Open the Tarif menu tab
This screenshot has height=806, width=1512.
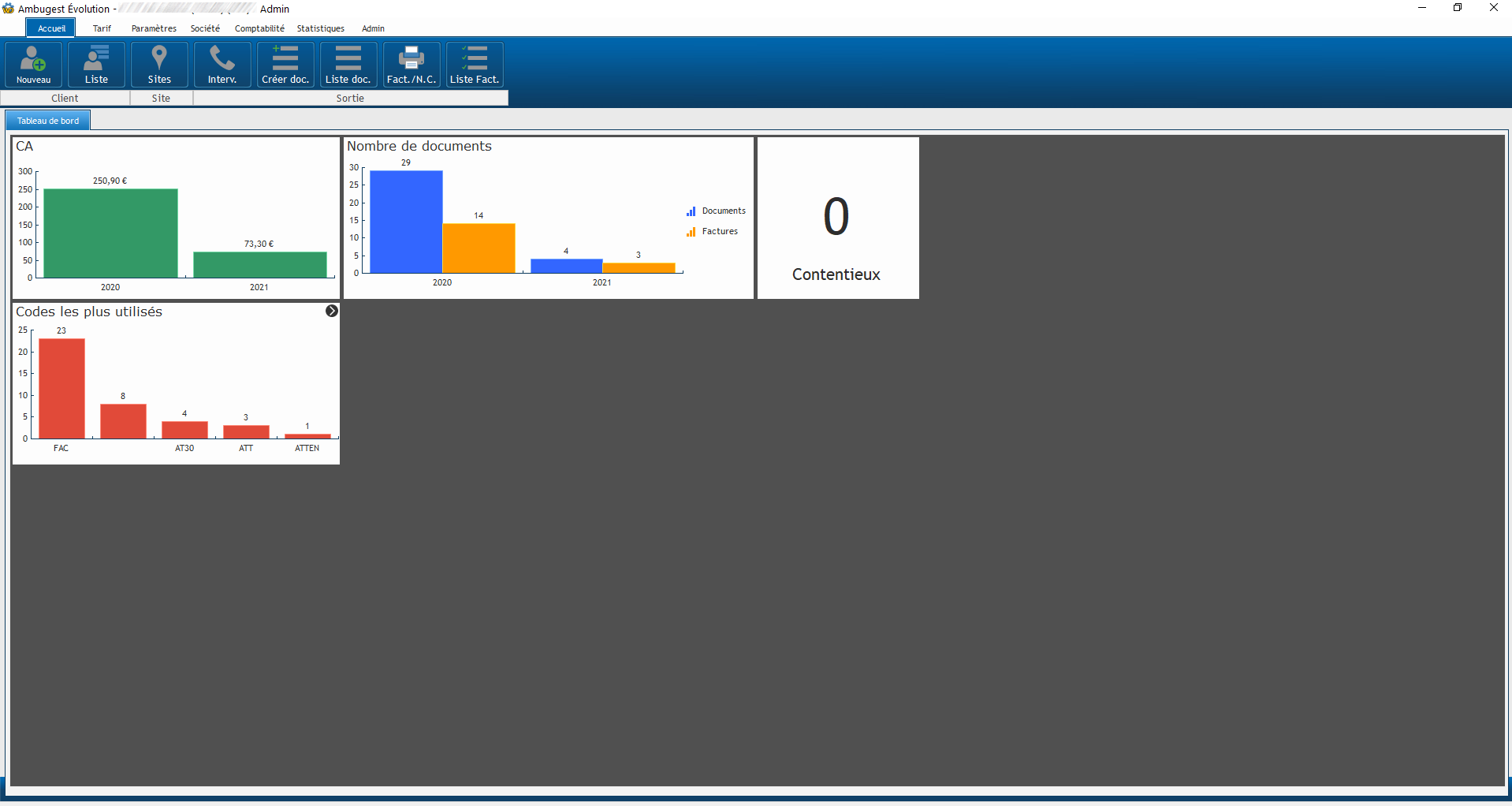pyautogui.click(x=102, y=28)
